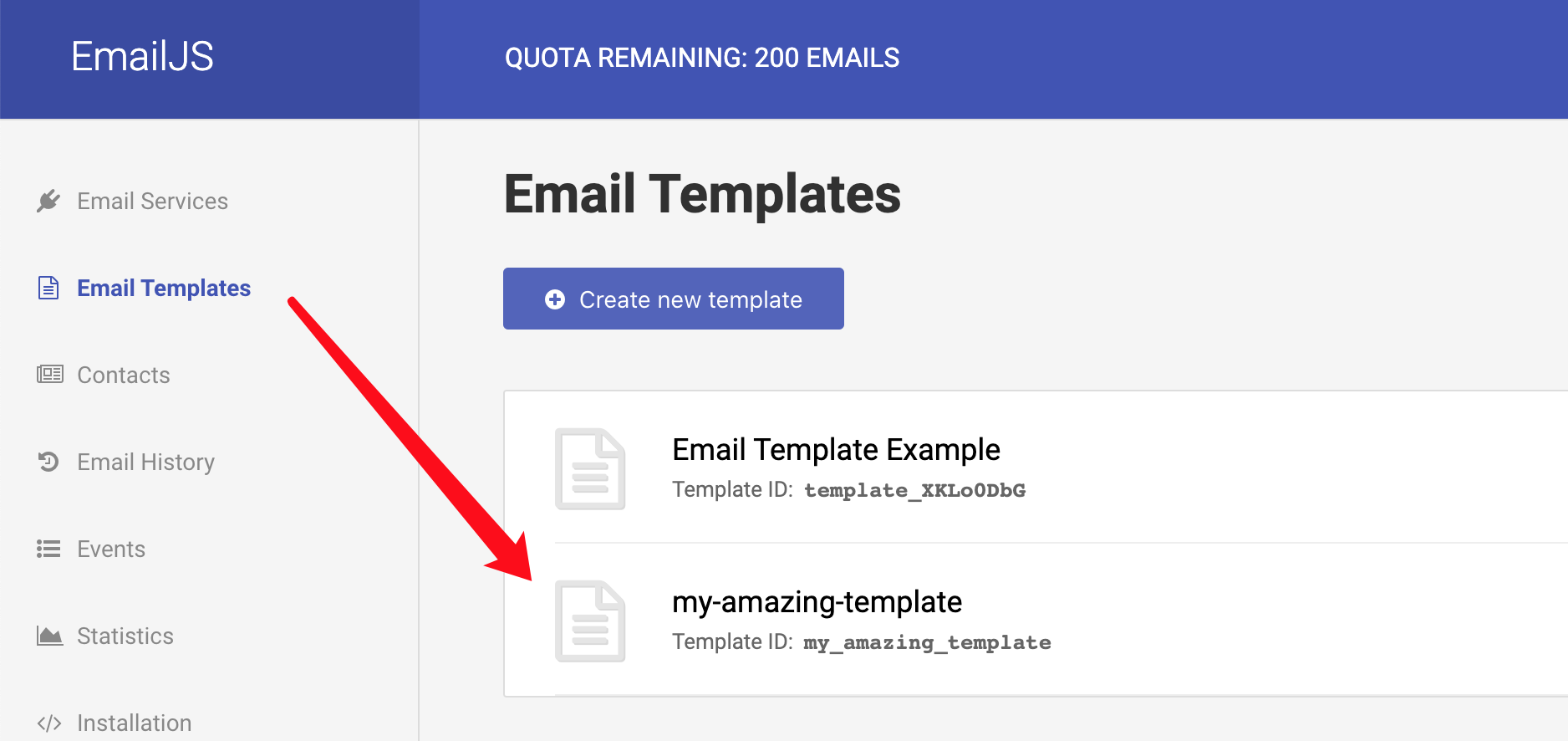The image size is (1568, 741).
Task: Click the chart icon beside Statistics
Action: [49, 636]
